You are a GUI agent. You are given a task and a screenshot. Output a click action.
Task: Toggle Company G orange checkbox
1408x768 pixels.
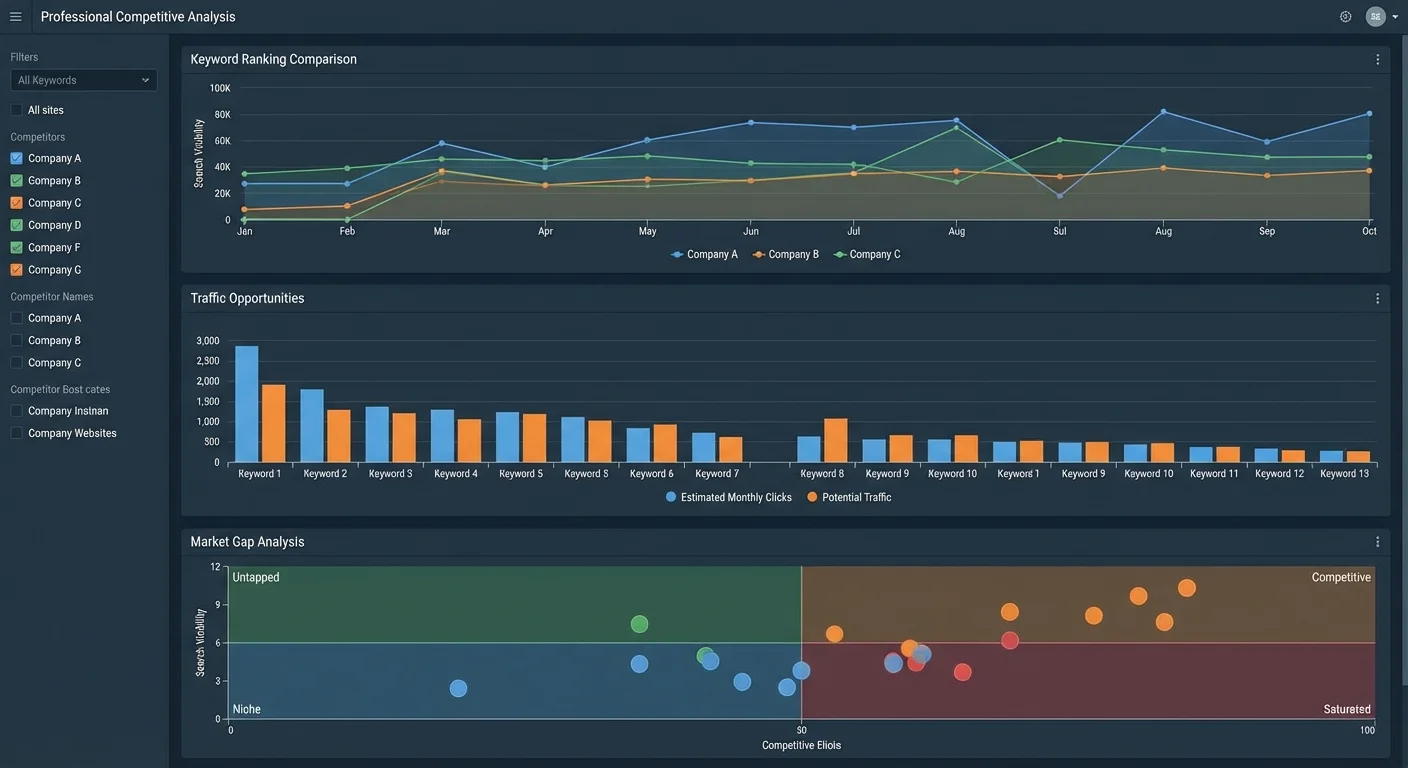[x=16, y=270]
